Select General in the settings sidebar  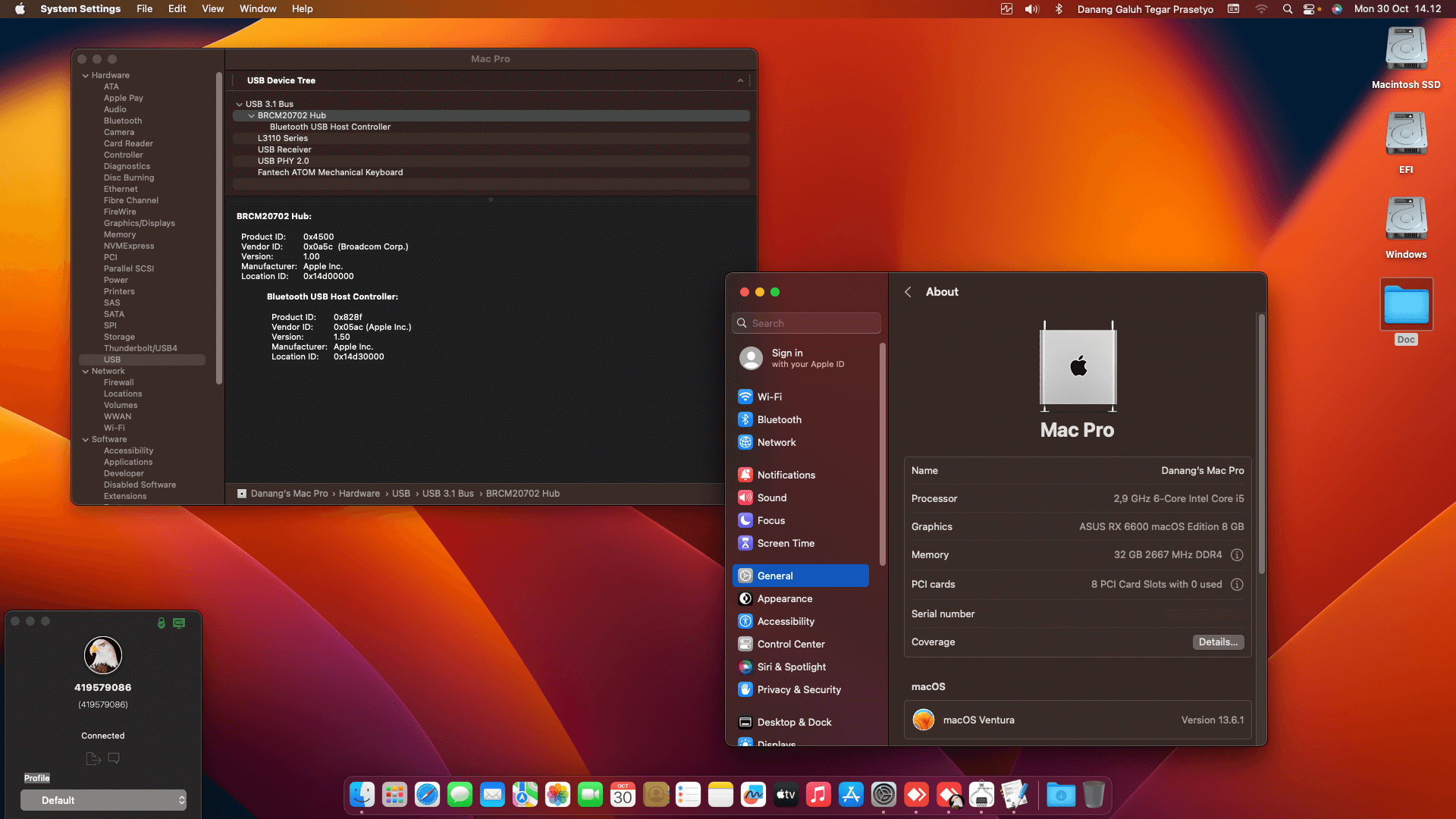(801, 576)
